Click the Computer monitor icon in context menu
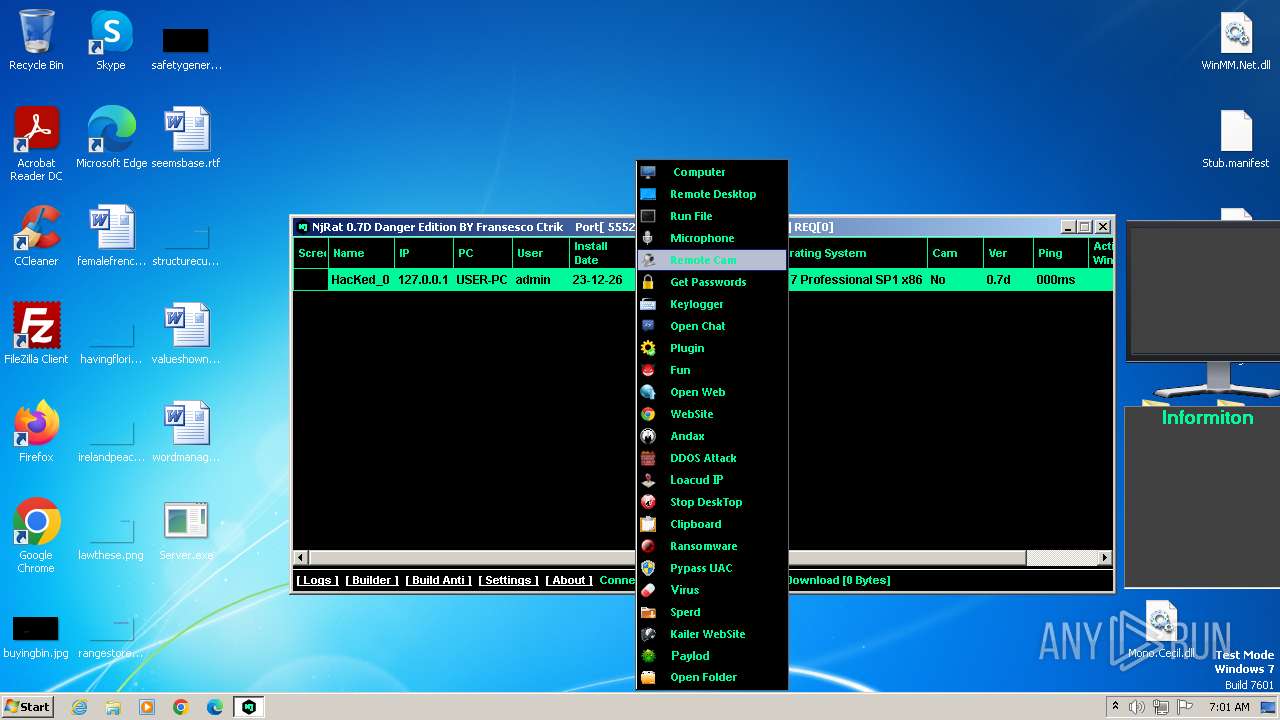Screen dimensions: 1280x720 [x=648, y=172]
